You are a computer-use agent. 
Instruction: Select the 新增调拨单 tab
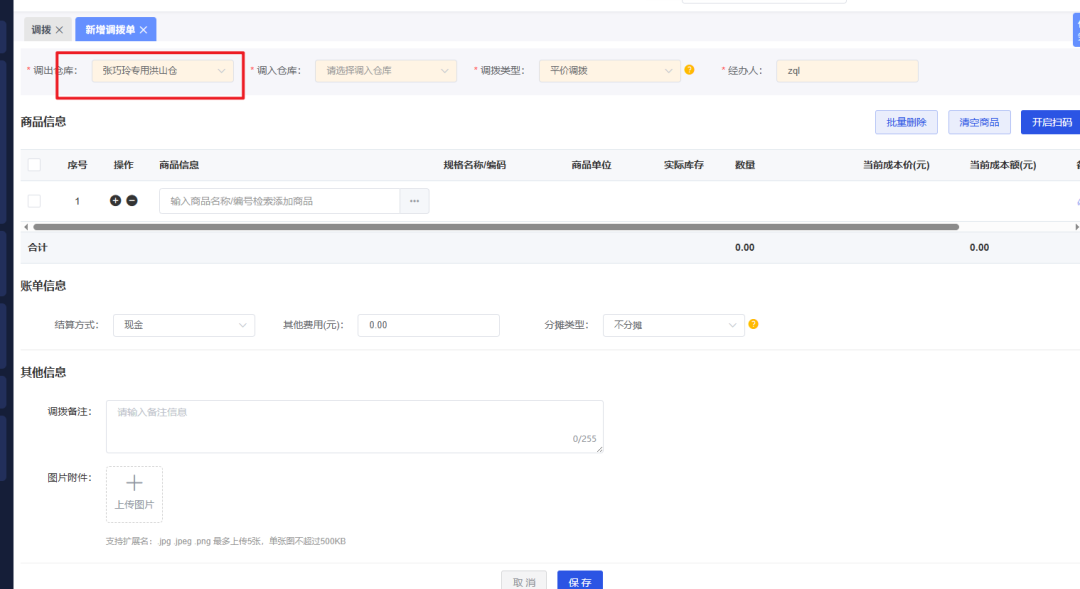click(110, 29)
